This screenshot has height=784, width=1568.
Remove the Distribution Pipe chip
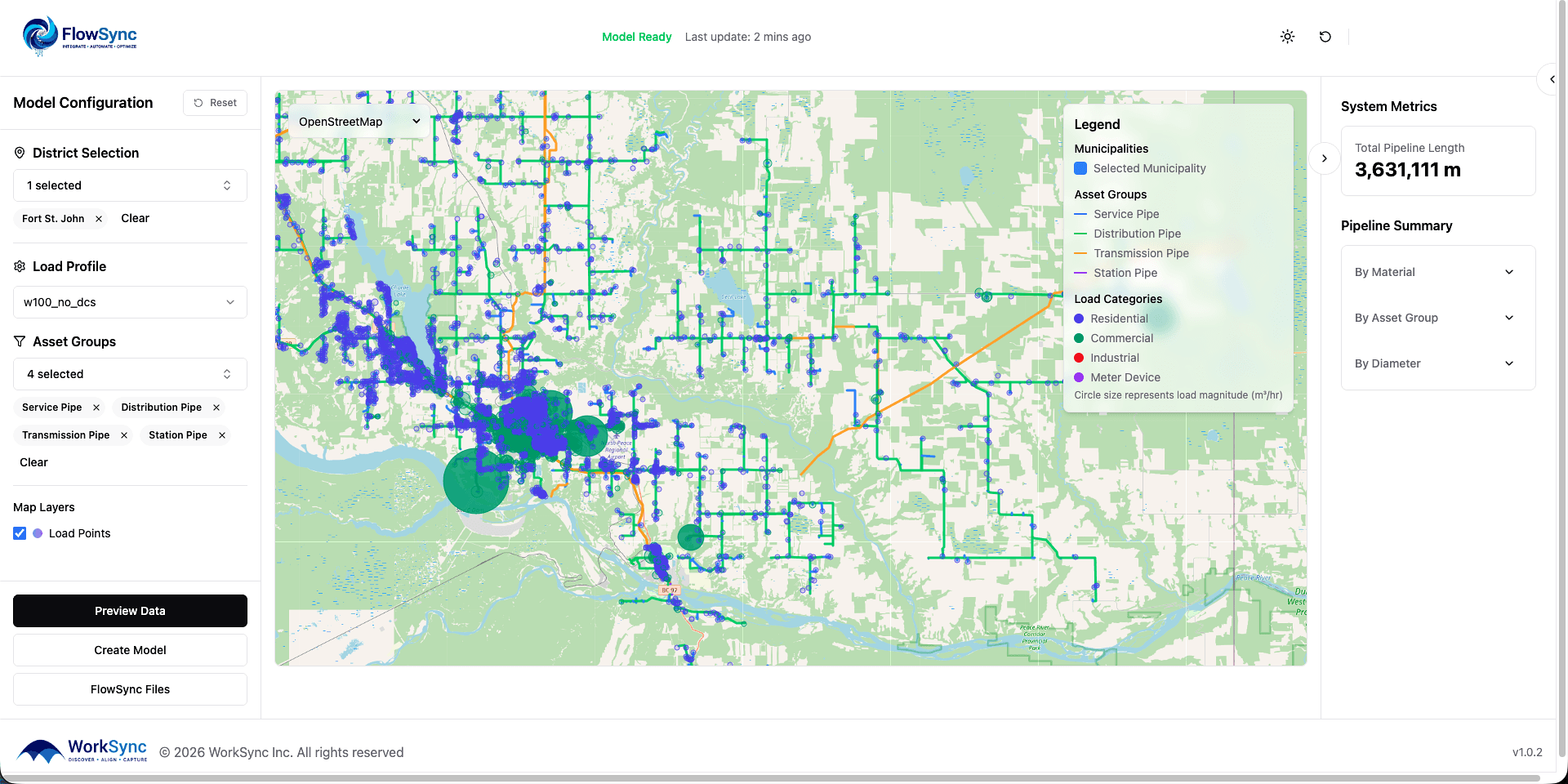[216, 408]
